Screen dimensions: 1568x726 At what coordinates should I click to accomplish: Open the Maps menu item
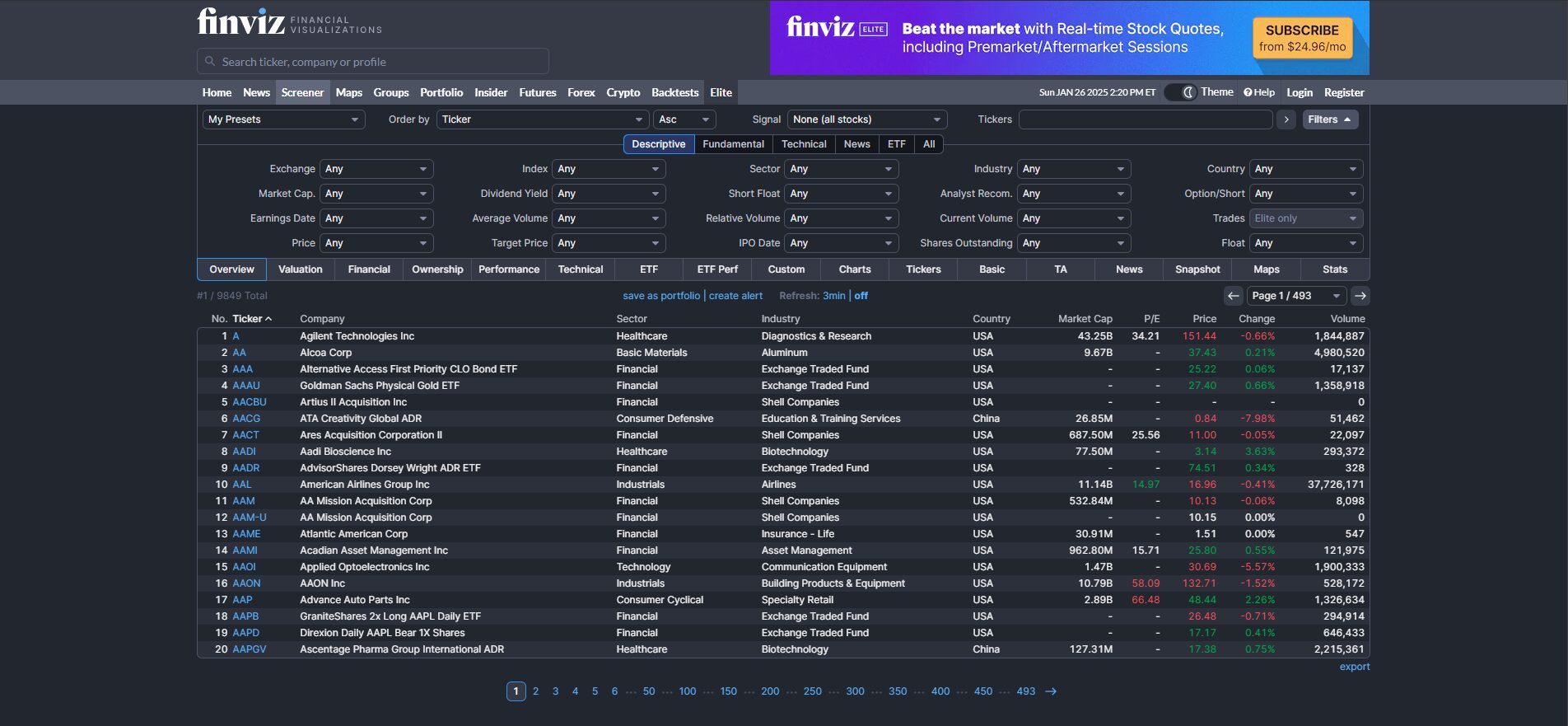[x=349, y=92]
